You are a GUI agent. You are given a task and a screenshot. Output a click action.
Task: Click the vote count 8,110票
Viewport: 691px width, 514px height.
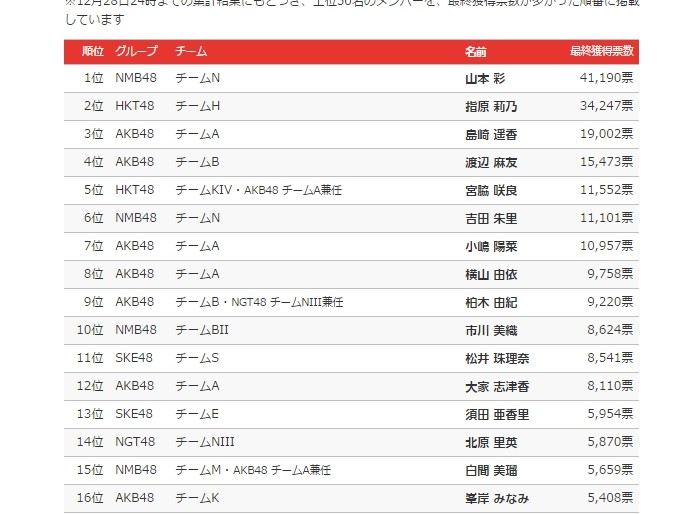click(610, 385)
